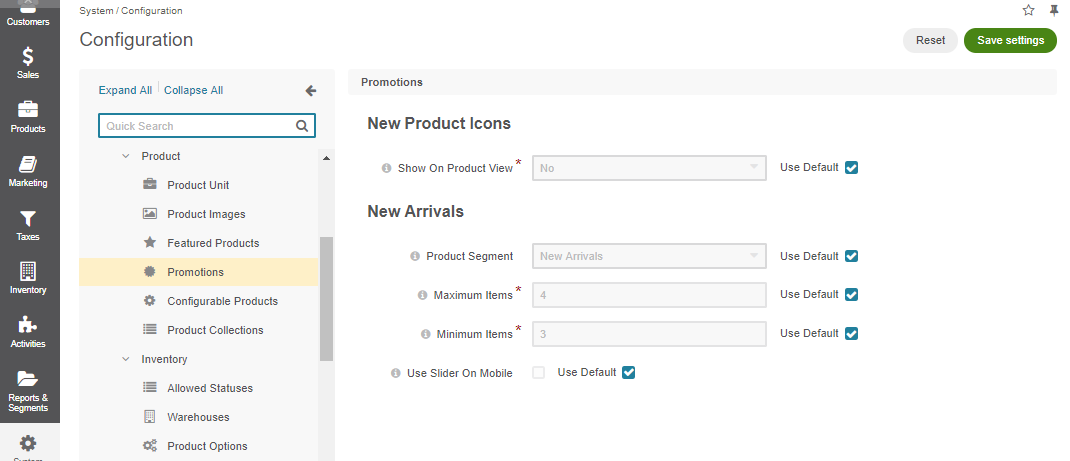Click the star favorite icon
The width and height of the screenshot is (1070, 461).
[1028, 10]
